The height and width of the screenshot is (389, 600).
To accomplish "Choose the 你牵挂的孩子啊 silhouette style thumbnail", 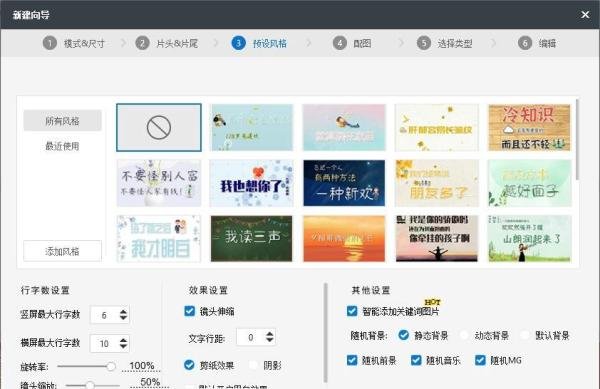I will tap(437, 239).
